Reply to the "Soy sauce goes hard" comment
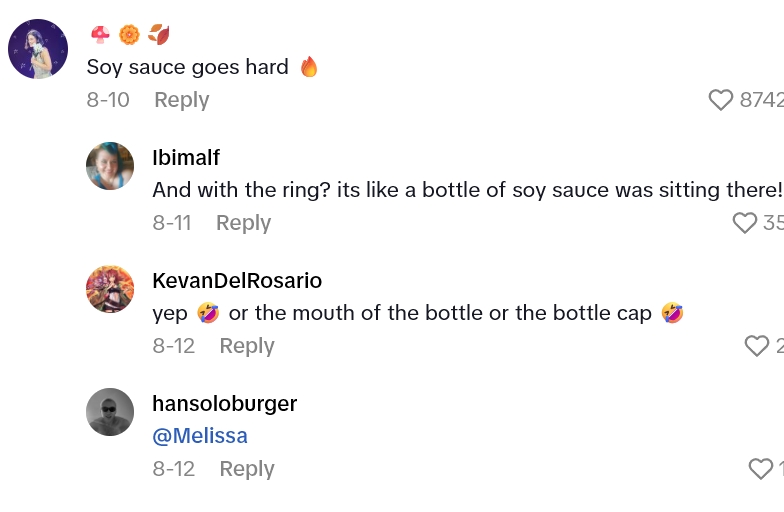The height and width of the screenshot is (512, 784). tap(181, 100)
